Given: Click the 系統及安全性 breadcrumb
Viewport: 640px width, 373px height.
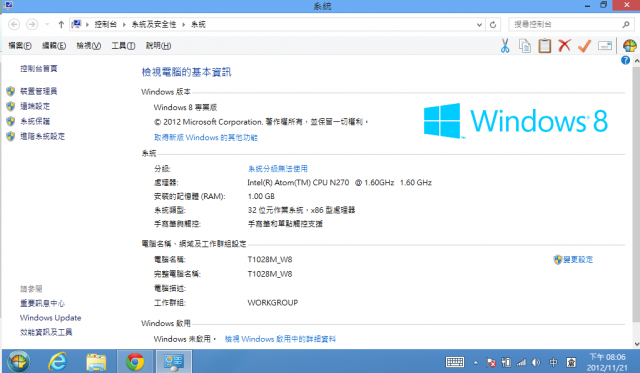Looking at the screenshot, I should [154, 24].
